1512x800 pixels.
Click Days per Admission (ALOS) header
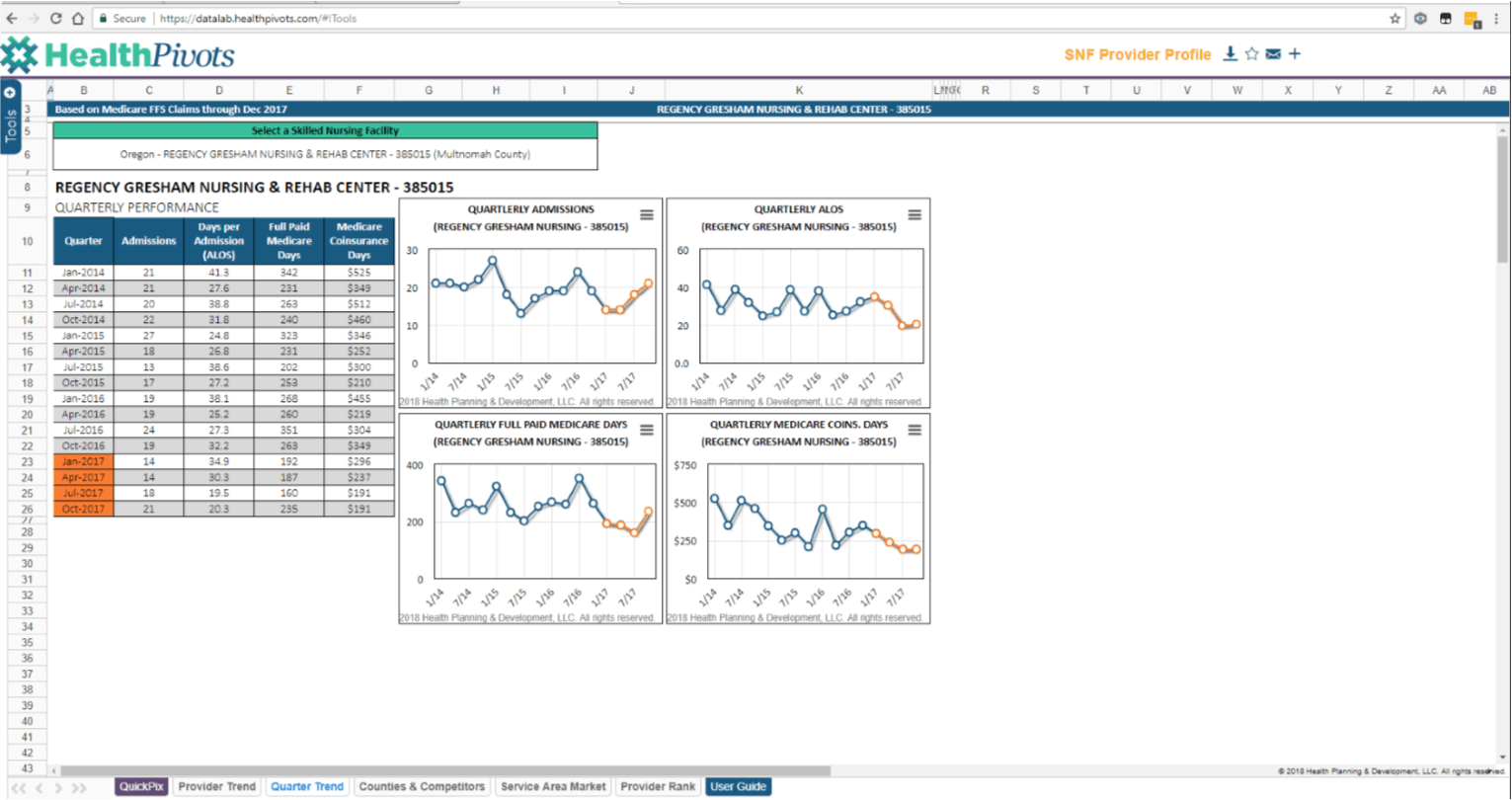pos(218,241)
